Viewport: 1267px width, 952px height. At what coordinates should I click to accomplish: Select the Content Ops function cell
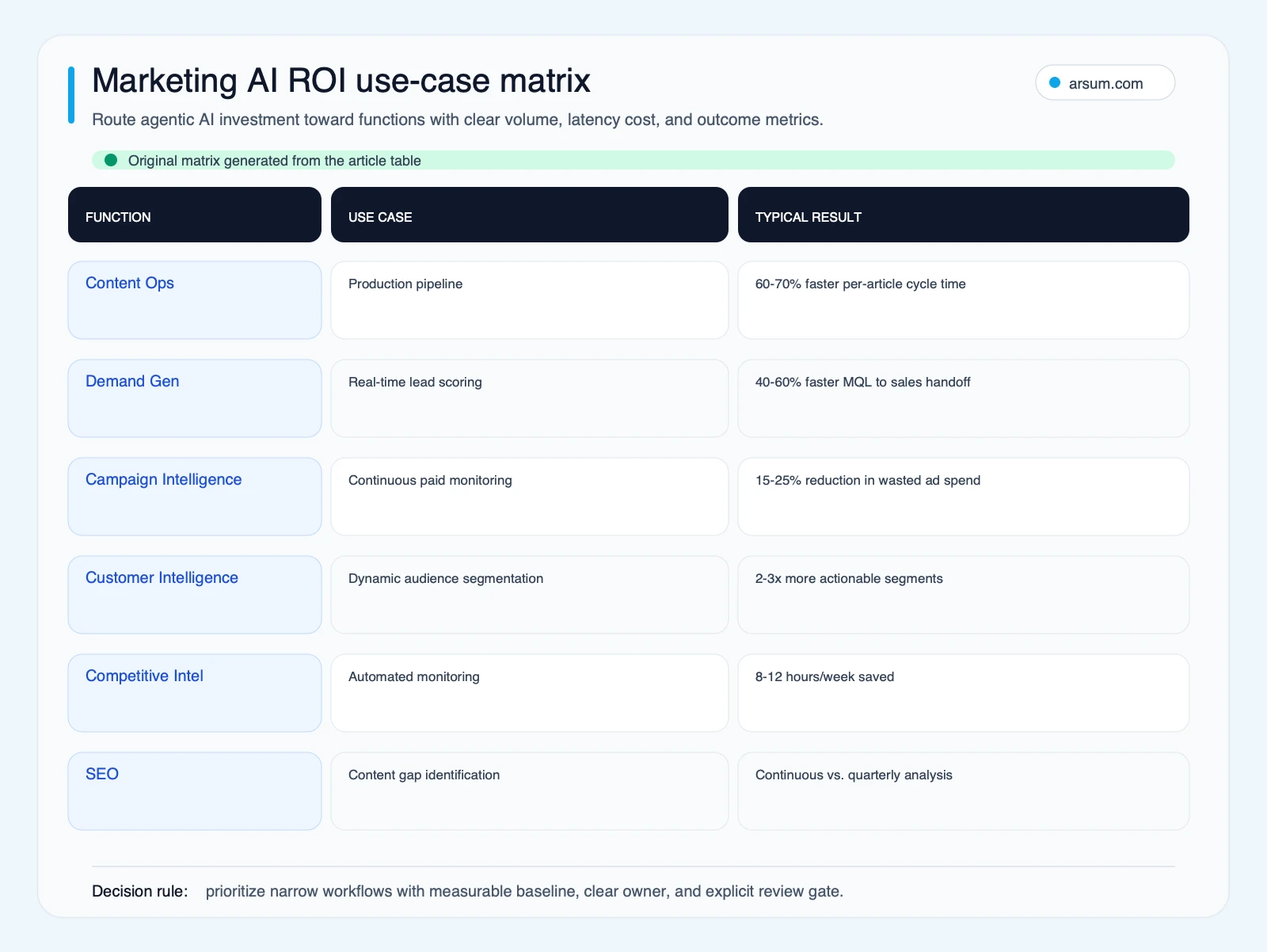[x=195, y=300]
